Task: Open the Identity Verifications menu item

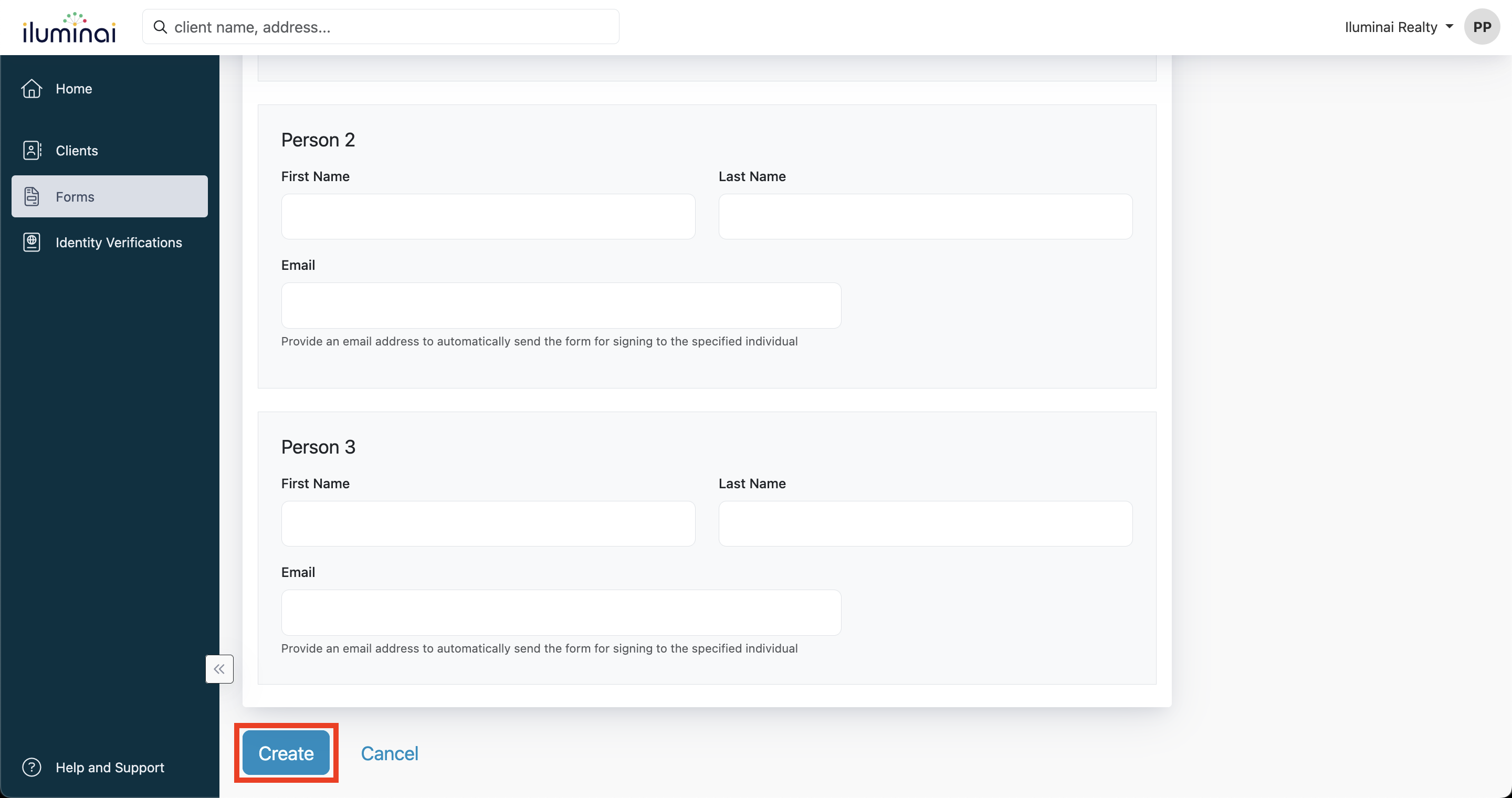Action: (x=119, y=243)
